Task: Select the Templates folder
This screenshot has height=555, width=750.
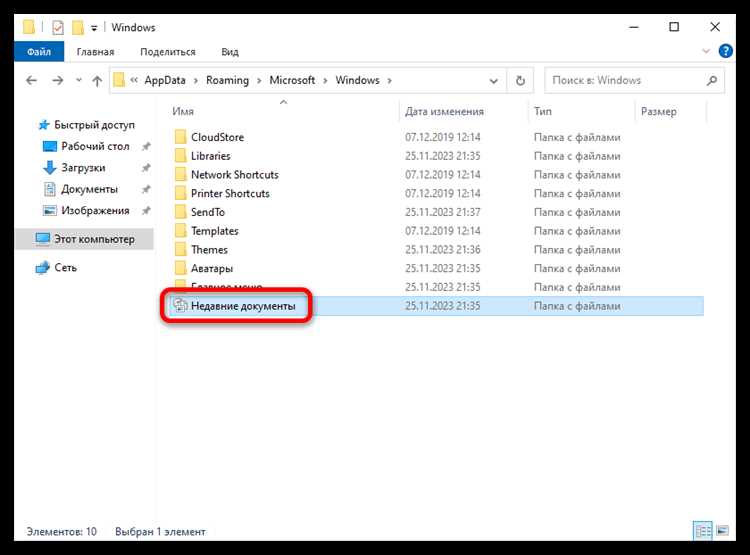Action: [x=214, y=231]
